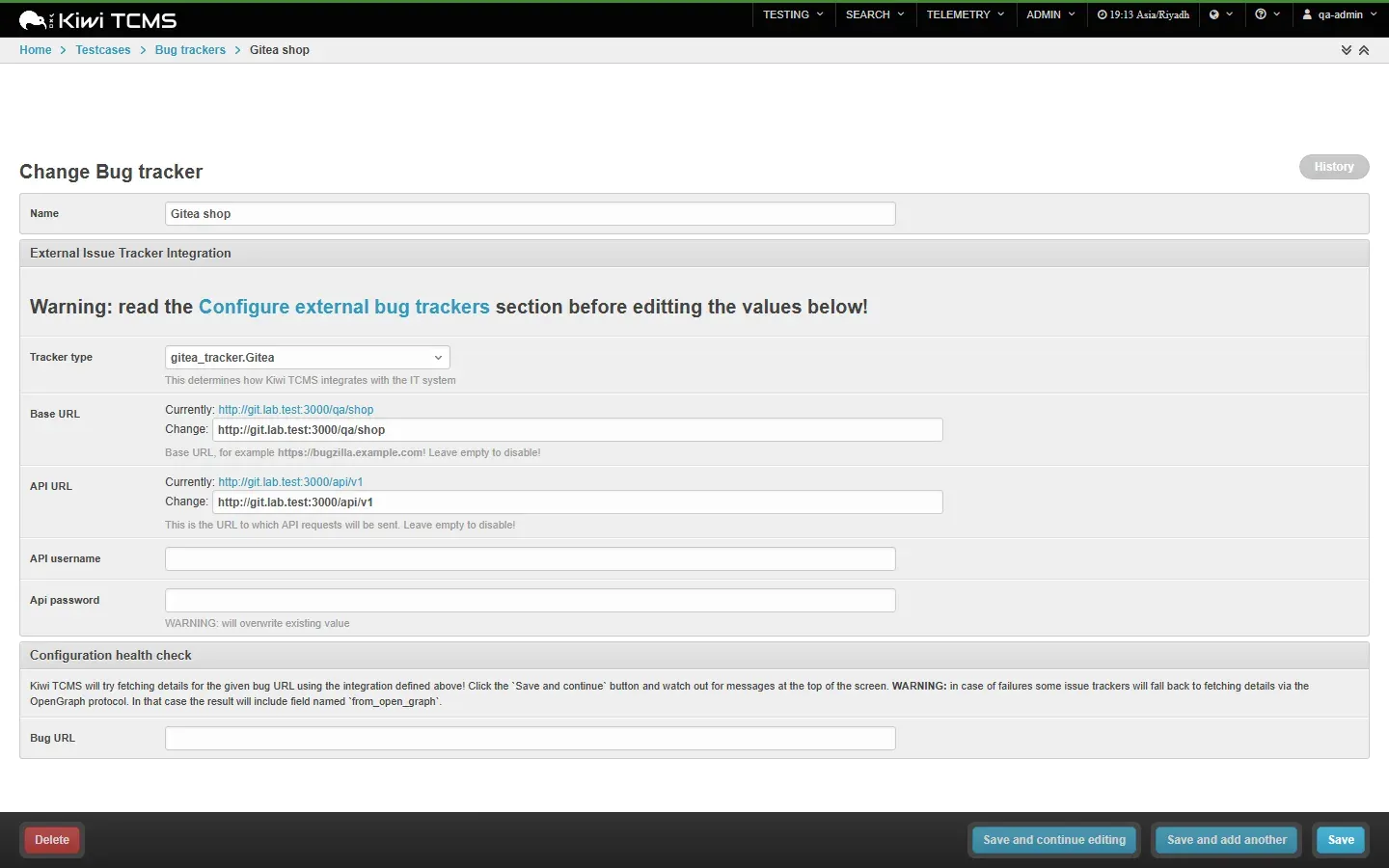The height and width of the screenshot is (868, 1389).
Task: Focus the API URL Change field
Action: coord(577,502)
